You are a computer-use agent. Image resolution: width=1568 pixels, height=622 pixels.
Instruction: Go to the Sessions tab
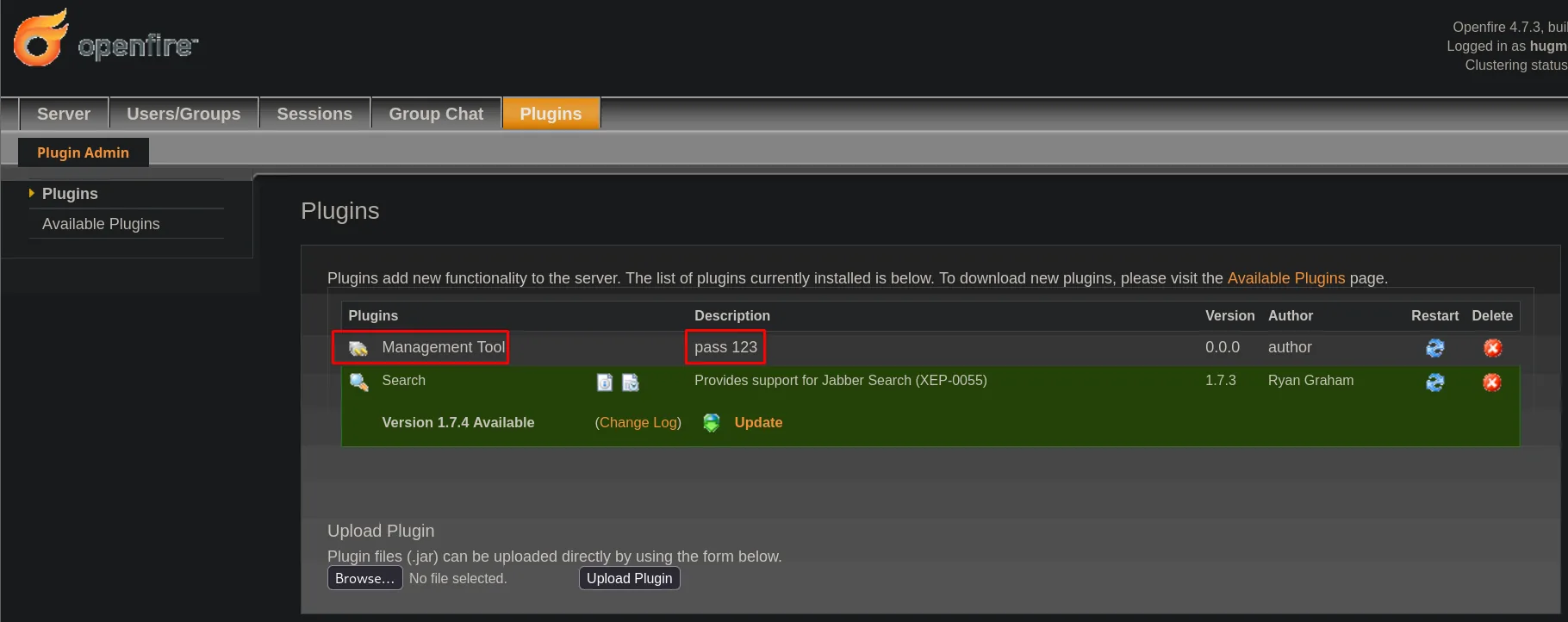coord(314,114)
